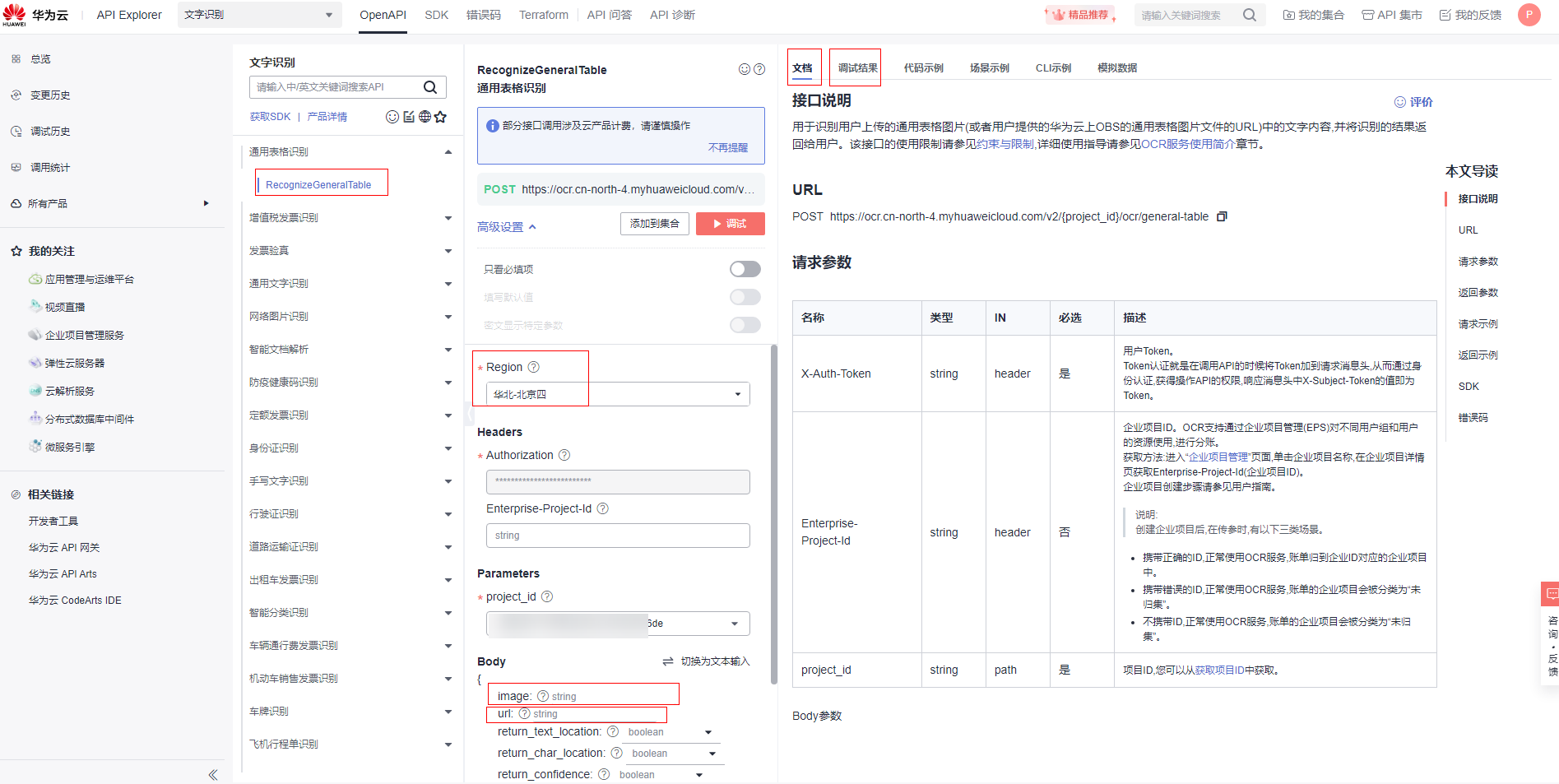
Task: Open Region 华北-北京四 dropdown
Action: (x=618, y=394)
